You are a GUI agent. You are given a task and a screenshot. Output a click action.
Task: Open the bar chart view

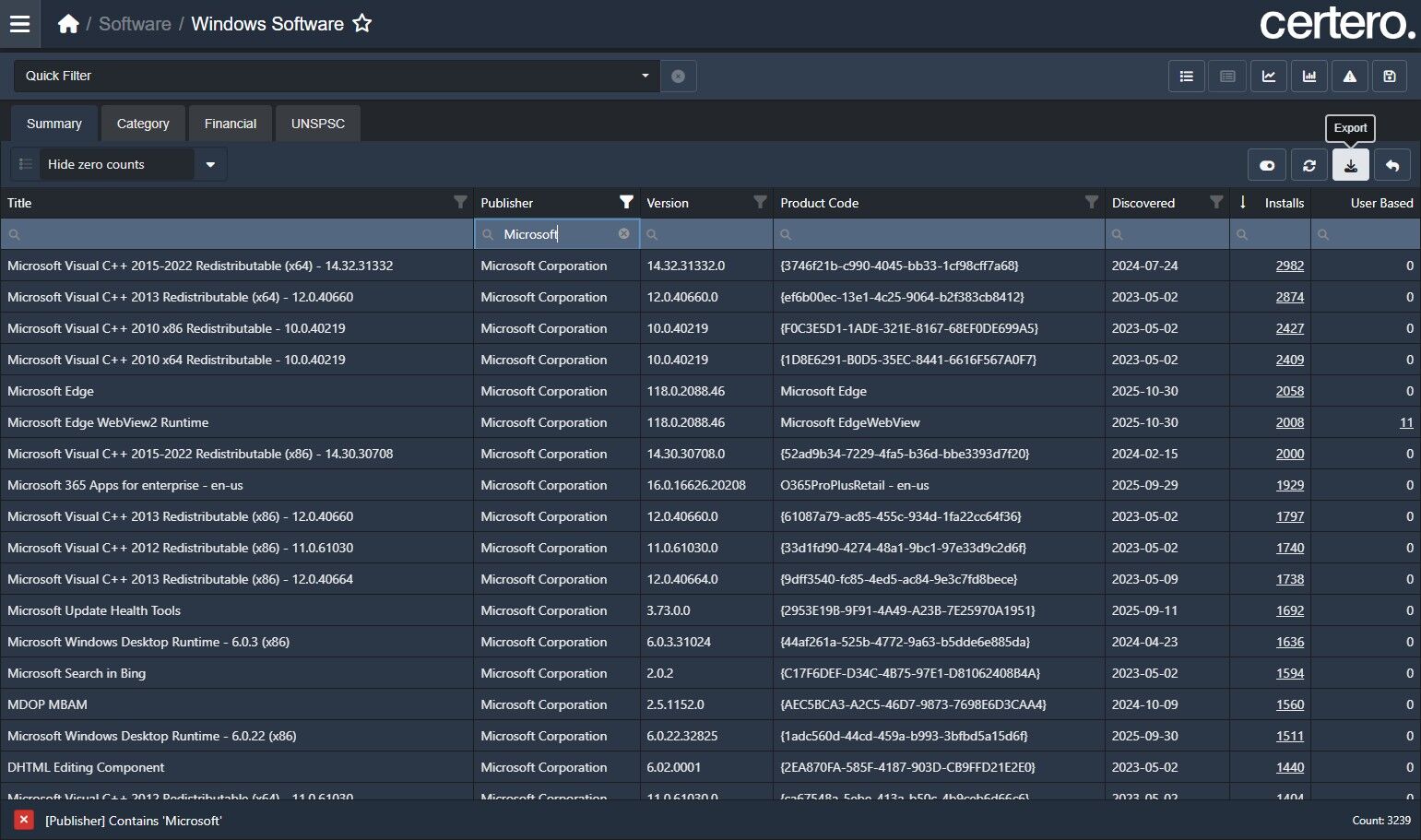click(x=1309, y=77)
